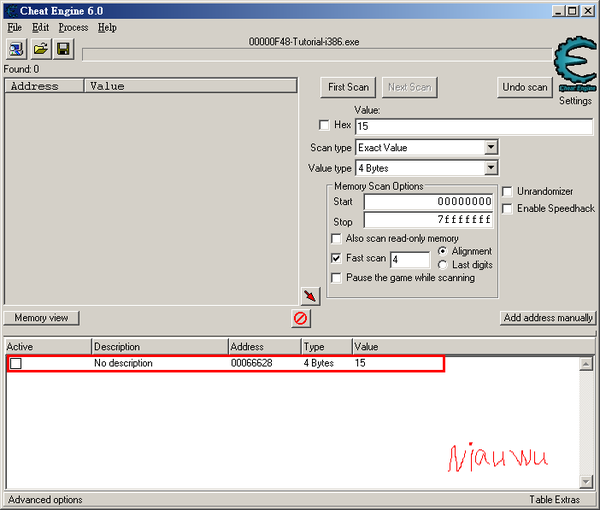600x510 pixels.
Task: Save the table with floppy disk icon
Action: point(64,49)
